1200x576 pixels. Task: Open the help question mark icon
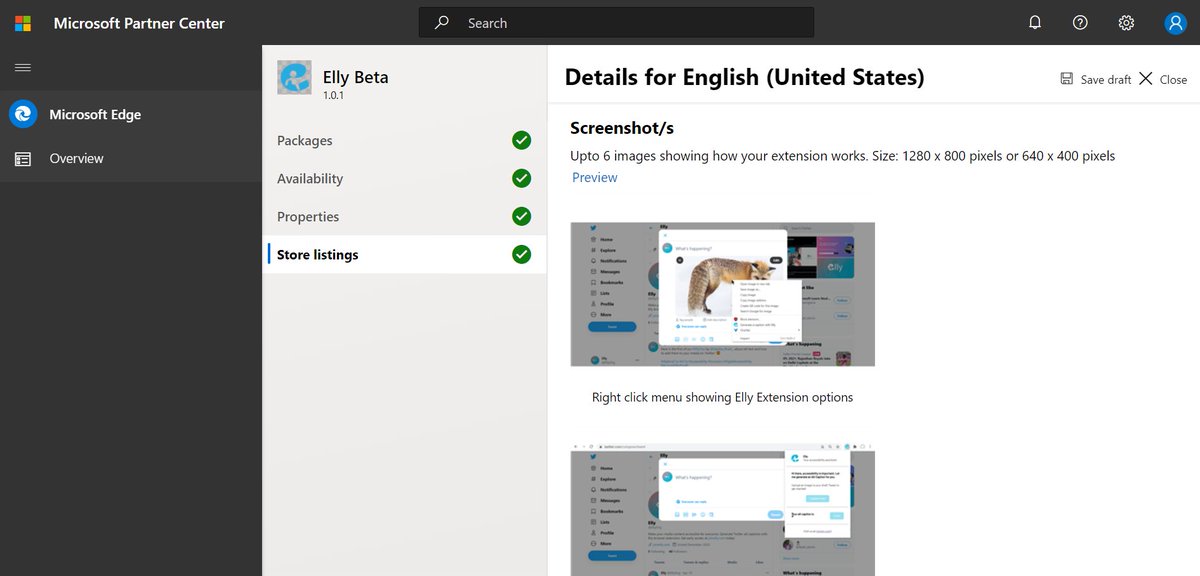coord(1080,23)
